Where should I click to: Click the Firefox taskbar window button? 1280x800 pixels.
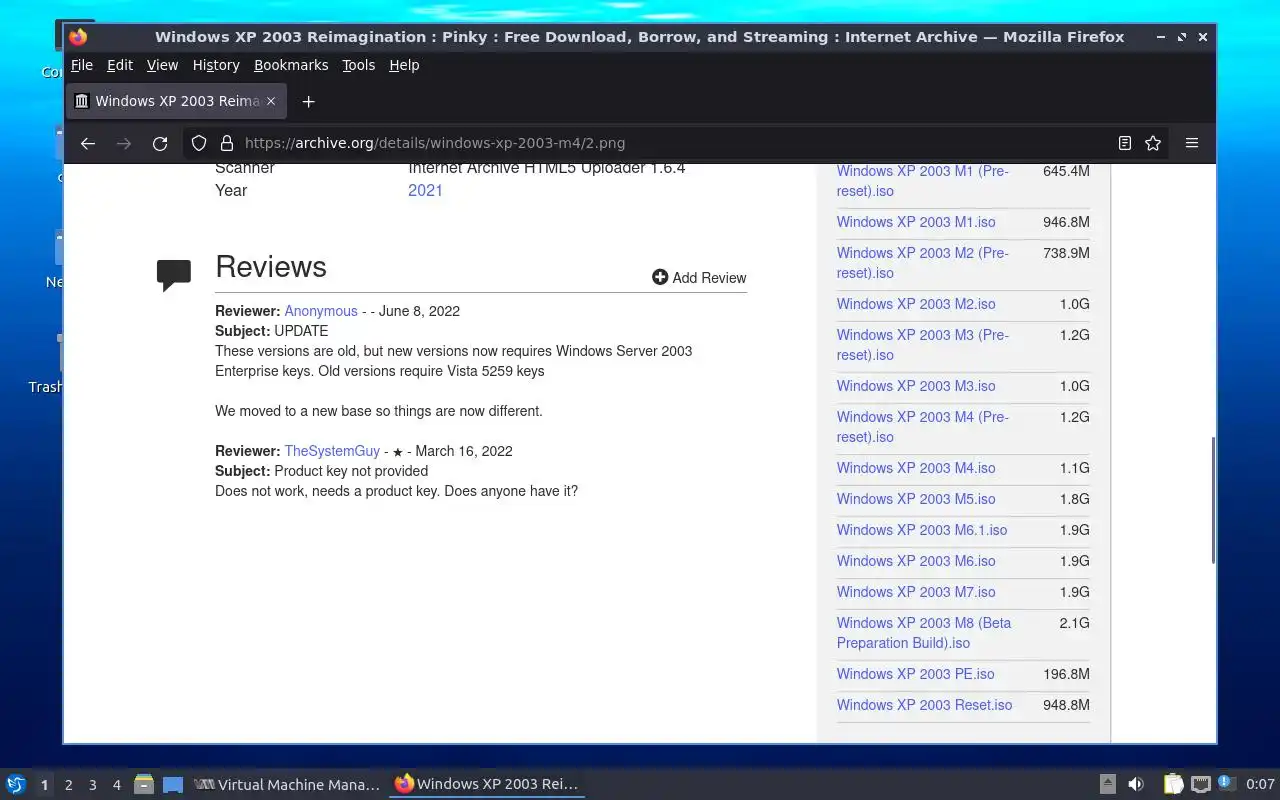tap(487, 785)
